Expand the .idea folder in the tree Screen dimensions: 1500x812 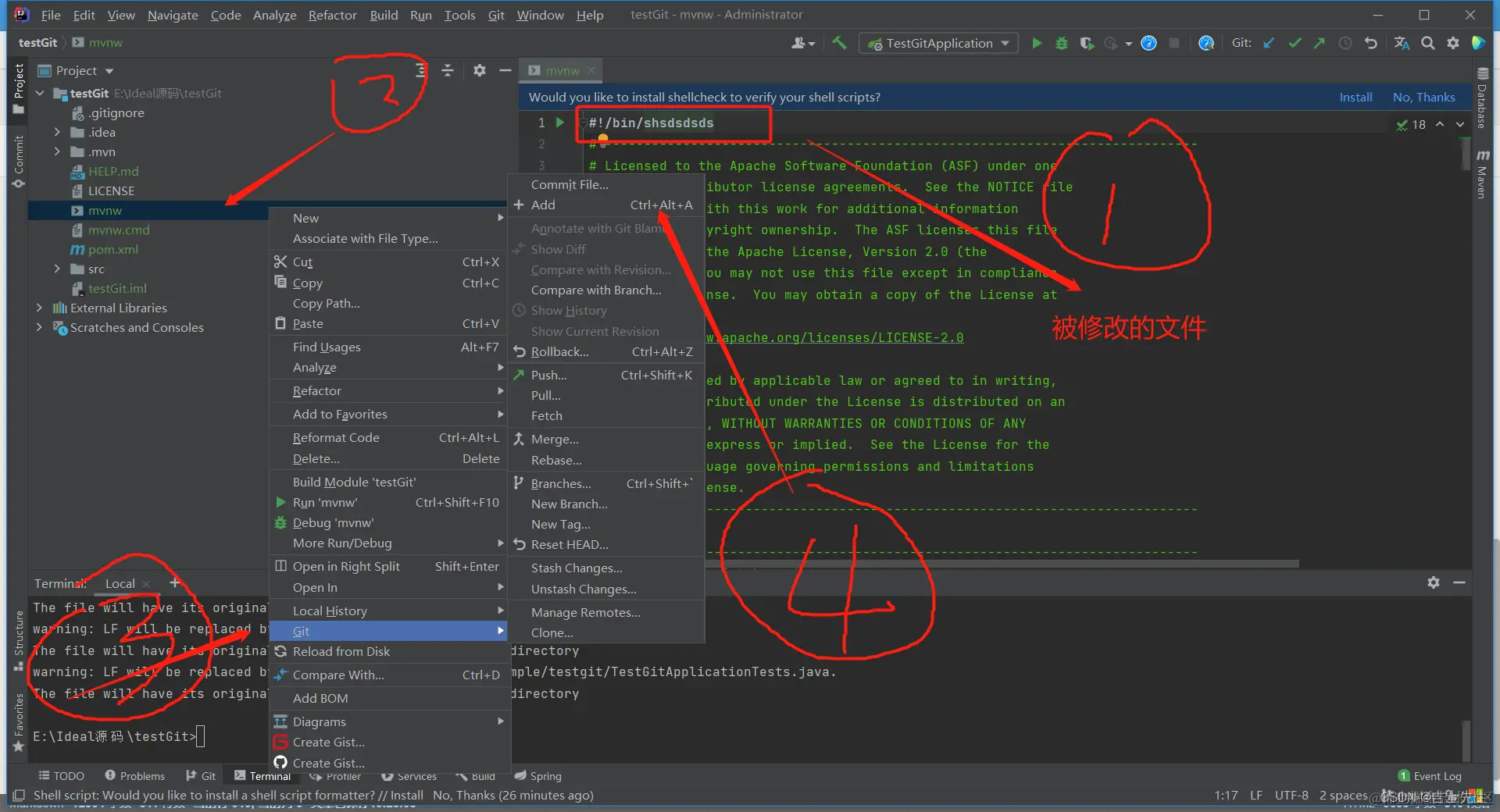tap(57, 132)
